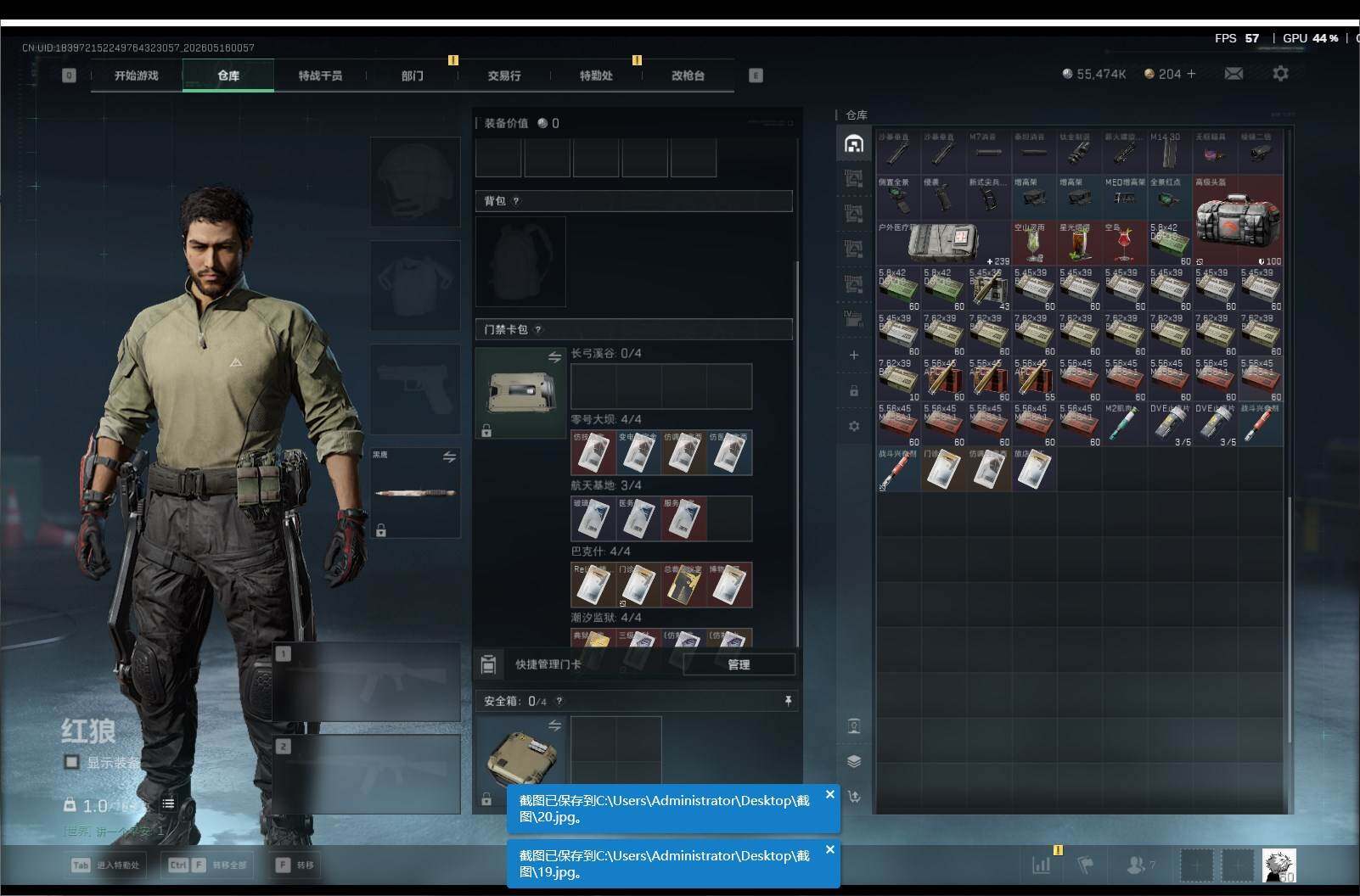Select the 5.56x45 ammo stack of 55

tap(1034, 380)
